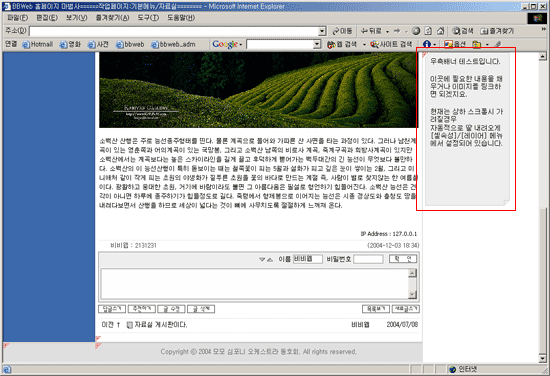Click the Refresh page icon
Viewport: 550px width, 376px height.
(x=428, y=31)
